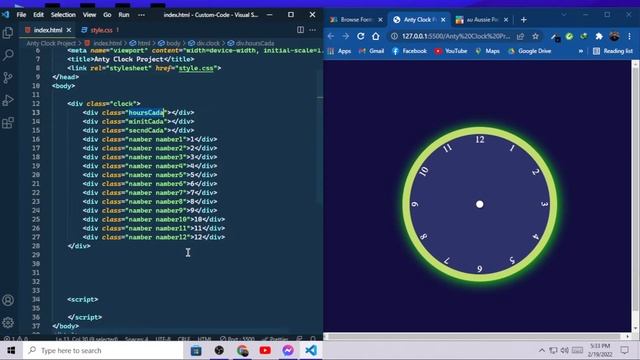The image size is (640, 360).
Task: Close the Anty Clock browser tab
Action: (444, 20)
